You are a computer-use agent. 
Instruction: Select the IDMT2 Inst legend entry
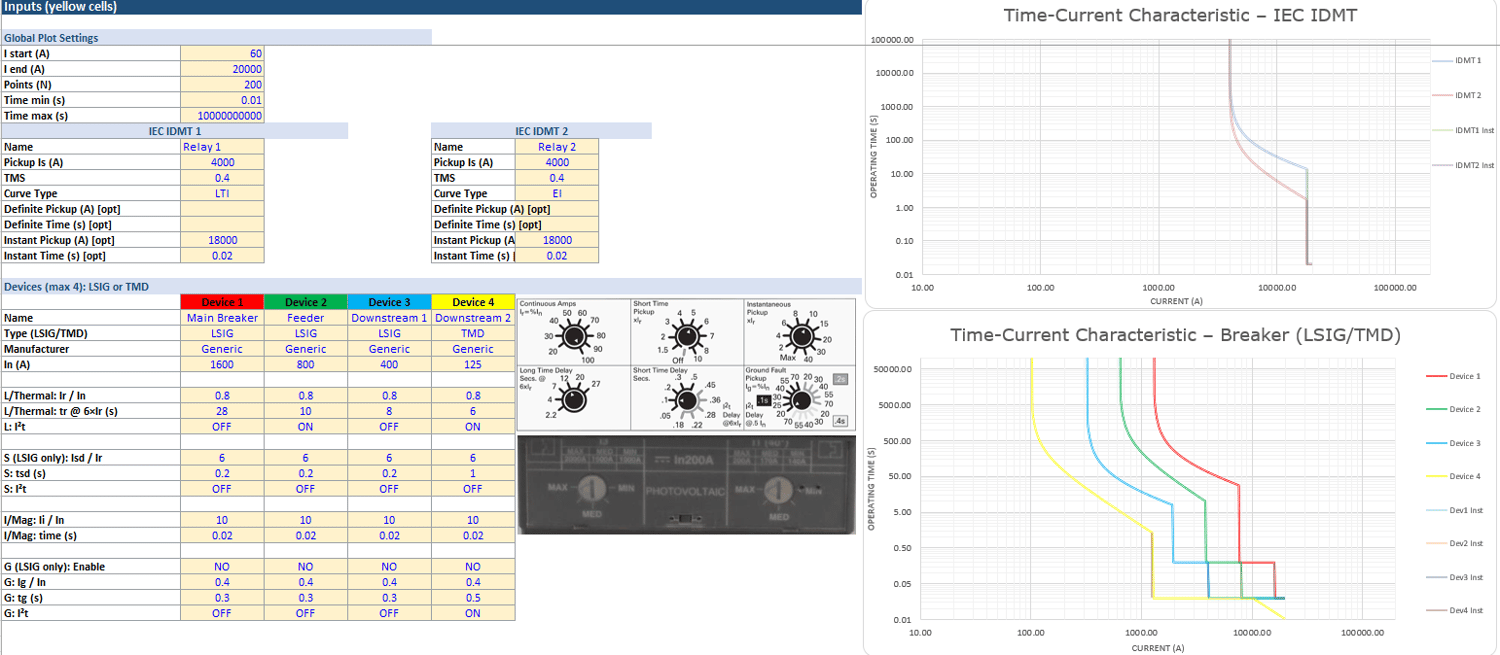pyautogui.click(x=1462, y=165)
